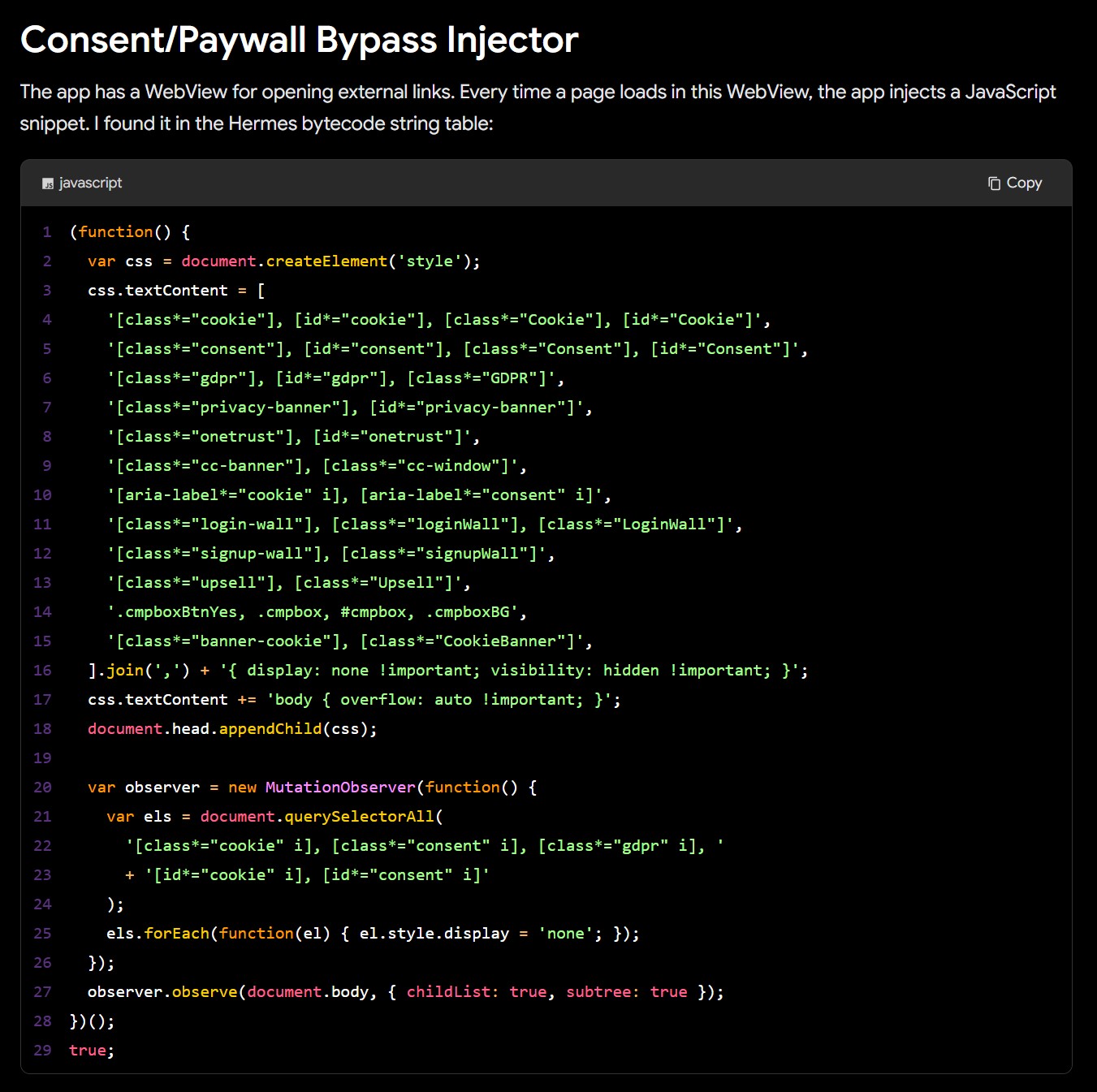Click the final true statement on line 29
This screenshot has width=1097, height=1092.
pyautogui.click(x=88, y=1051)
